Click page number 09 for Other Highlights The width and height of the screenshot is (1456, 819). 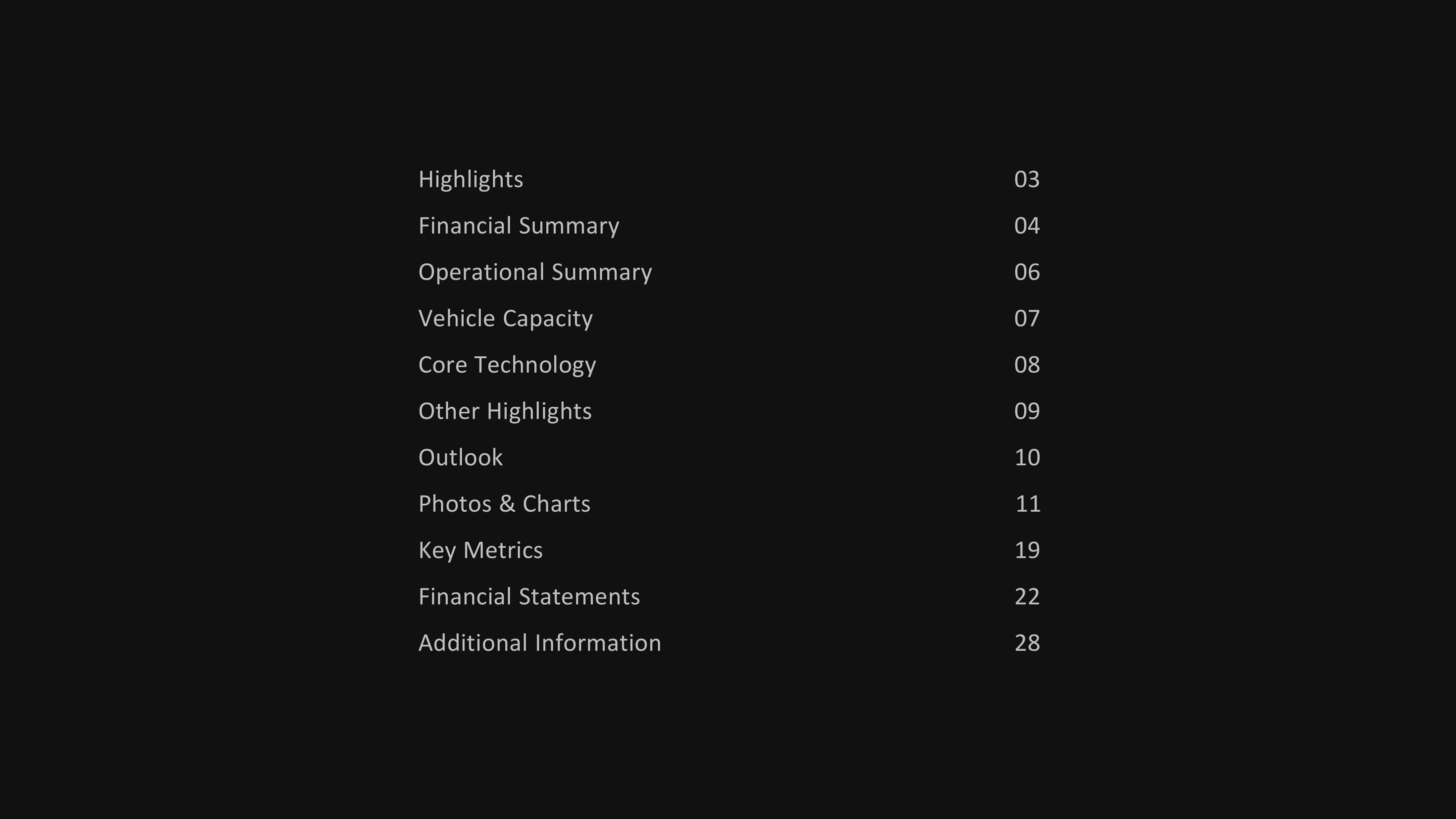1027,410
